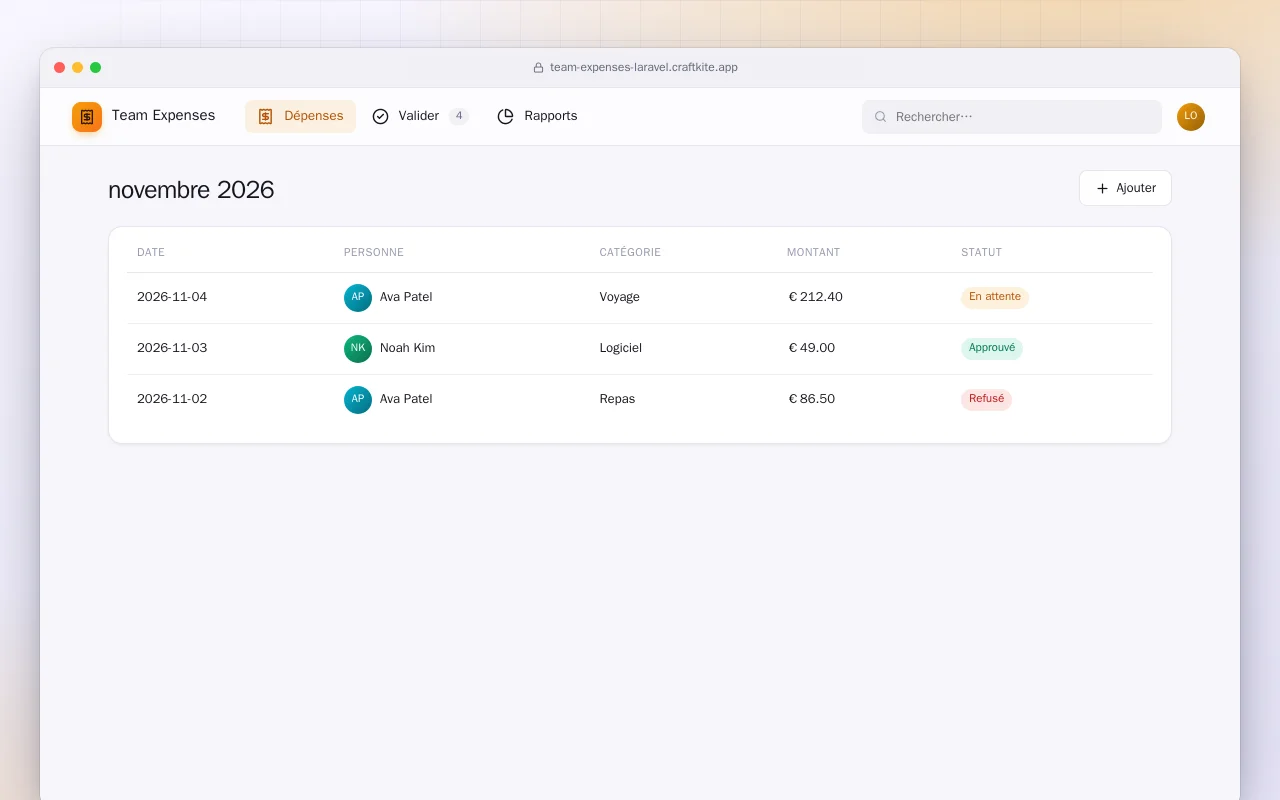This screenshot has width=1280, height=800.
Task: Switch to the Valider tab
Action: [420, 116]
